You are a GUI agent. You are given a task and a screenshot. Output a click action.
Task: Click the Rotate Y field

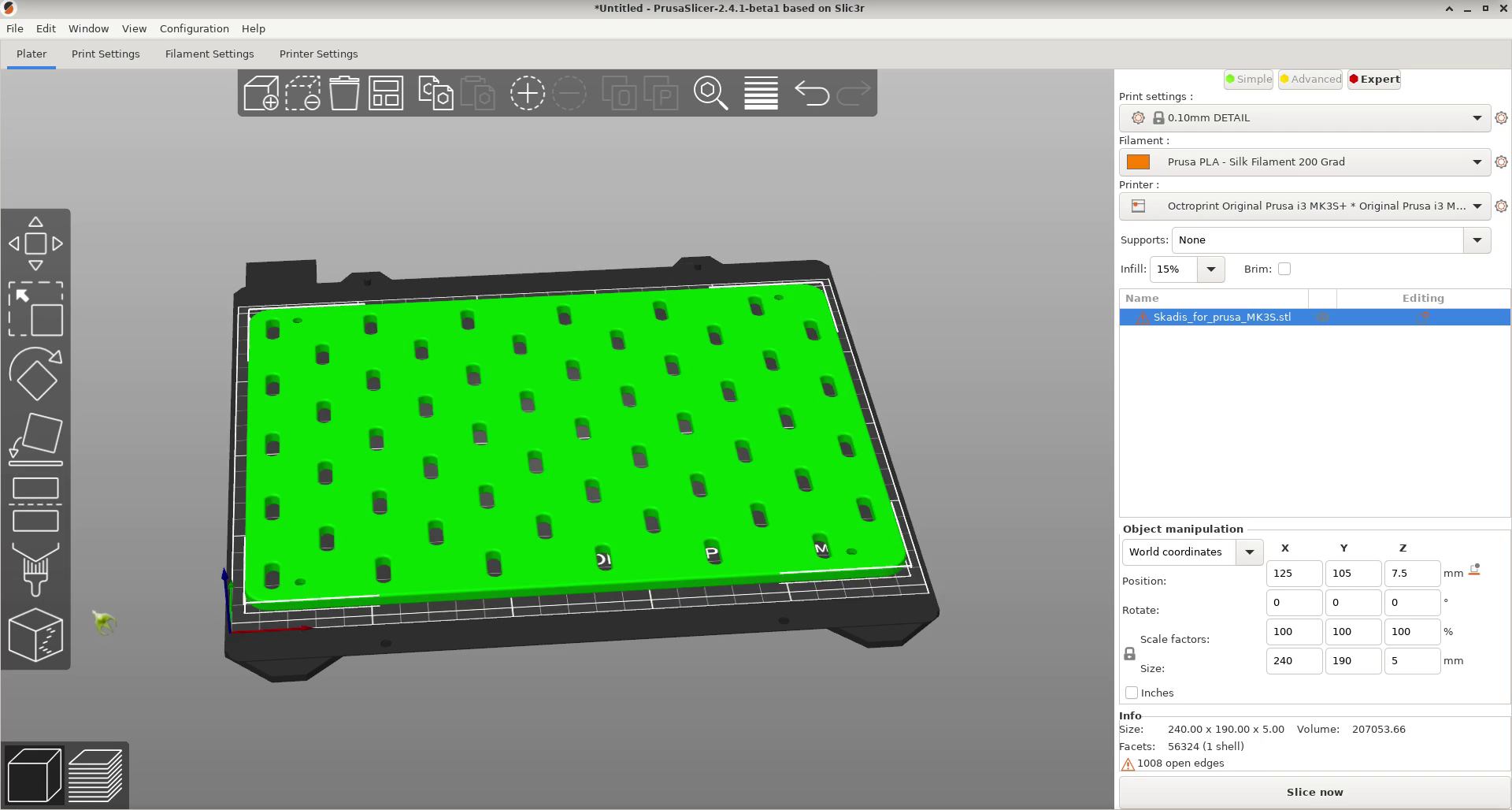(x=1353, y=602)
